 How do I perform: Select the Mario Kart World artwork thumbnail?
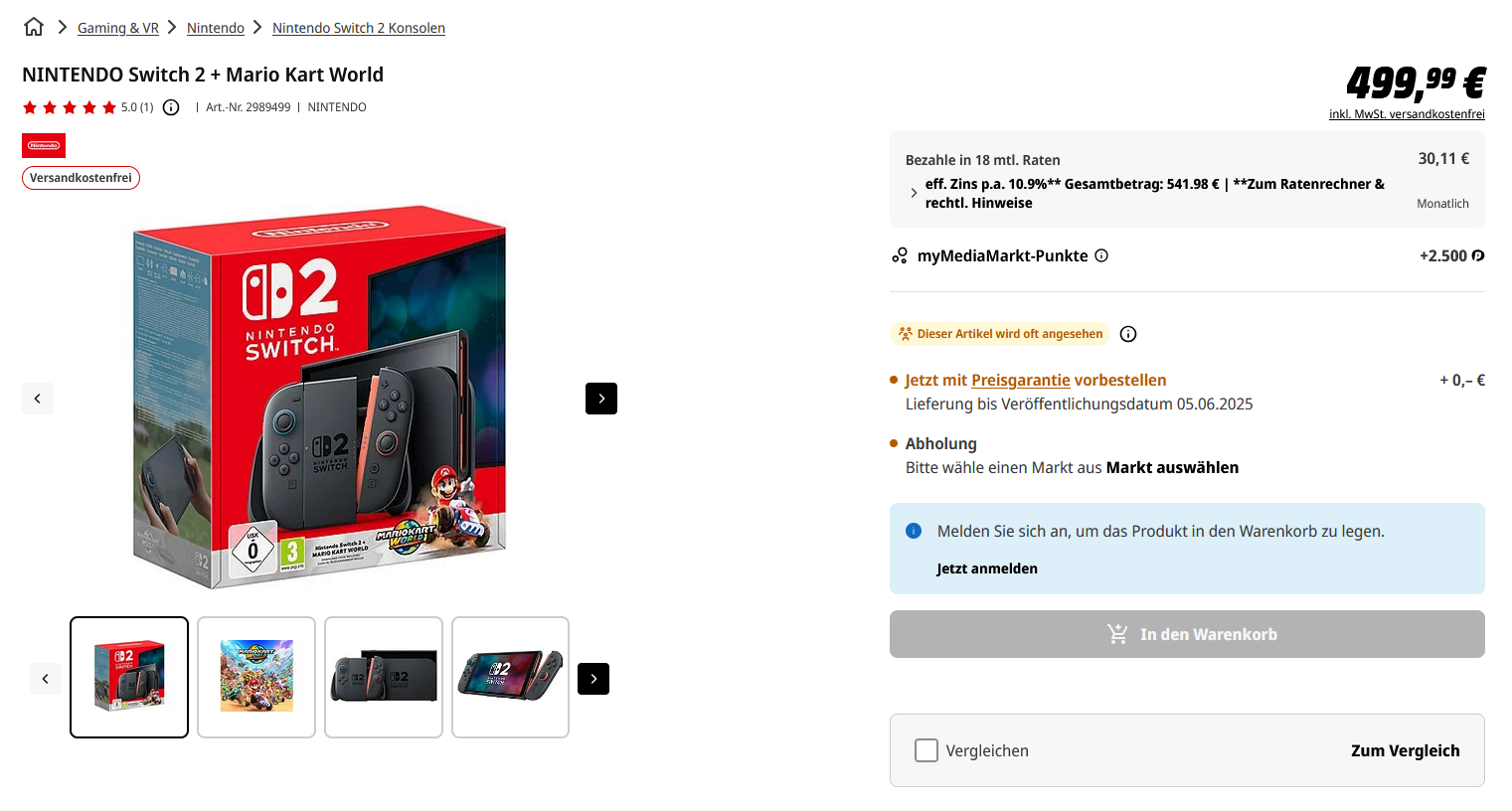pyautogui.click(x=256, y=677)
